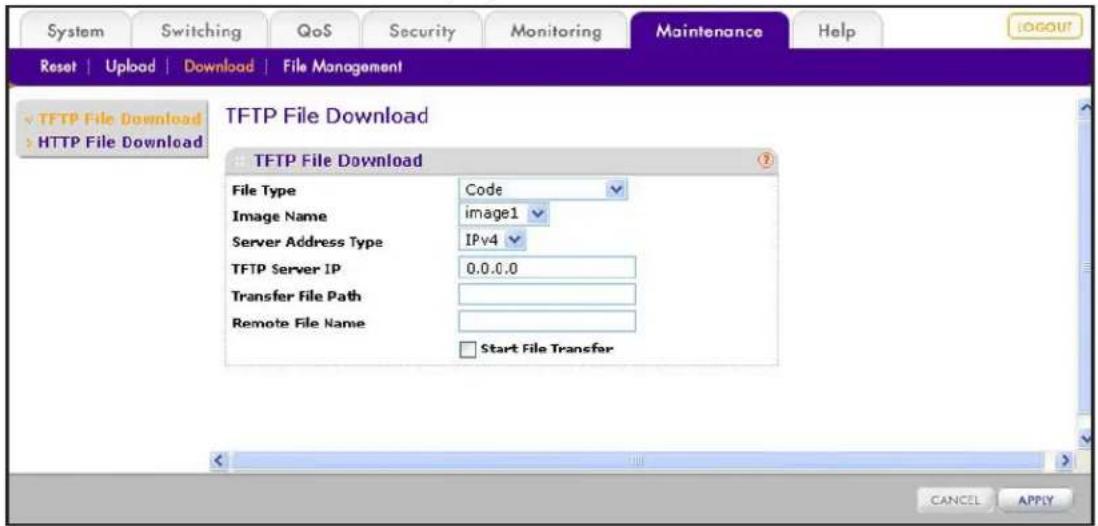Click the horizontal scrollbar thumb

[637, 461]
